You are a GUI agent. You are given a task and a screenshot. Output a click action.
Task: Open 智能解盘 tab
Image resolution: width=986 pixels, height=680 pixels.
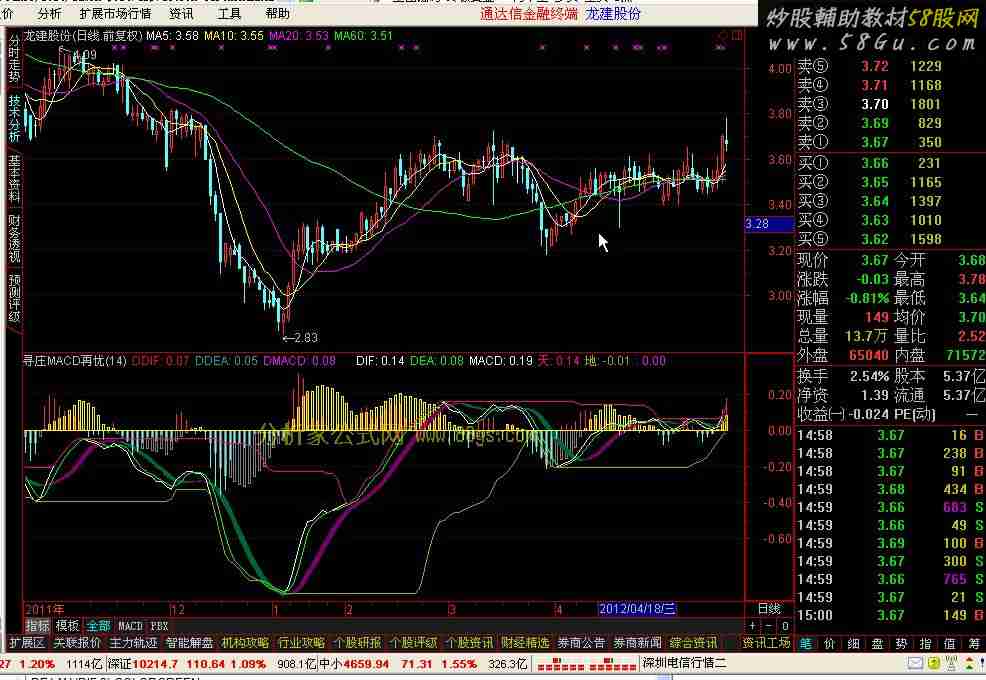189,643
